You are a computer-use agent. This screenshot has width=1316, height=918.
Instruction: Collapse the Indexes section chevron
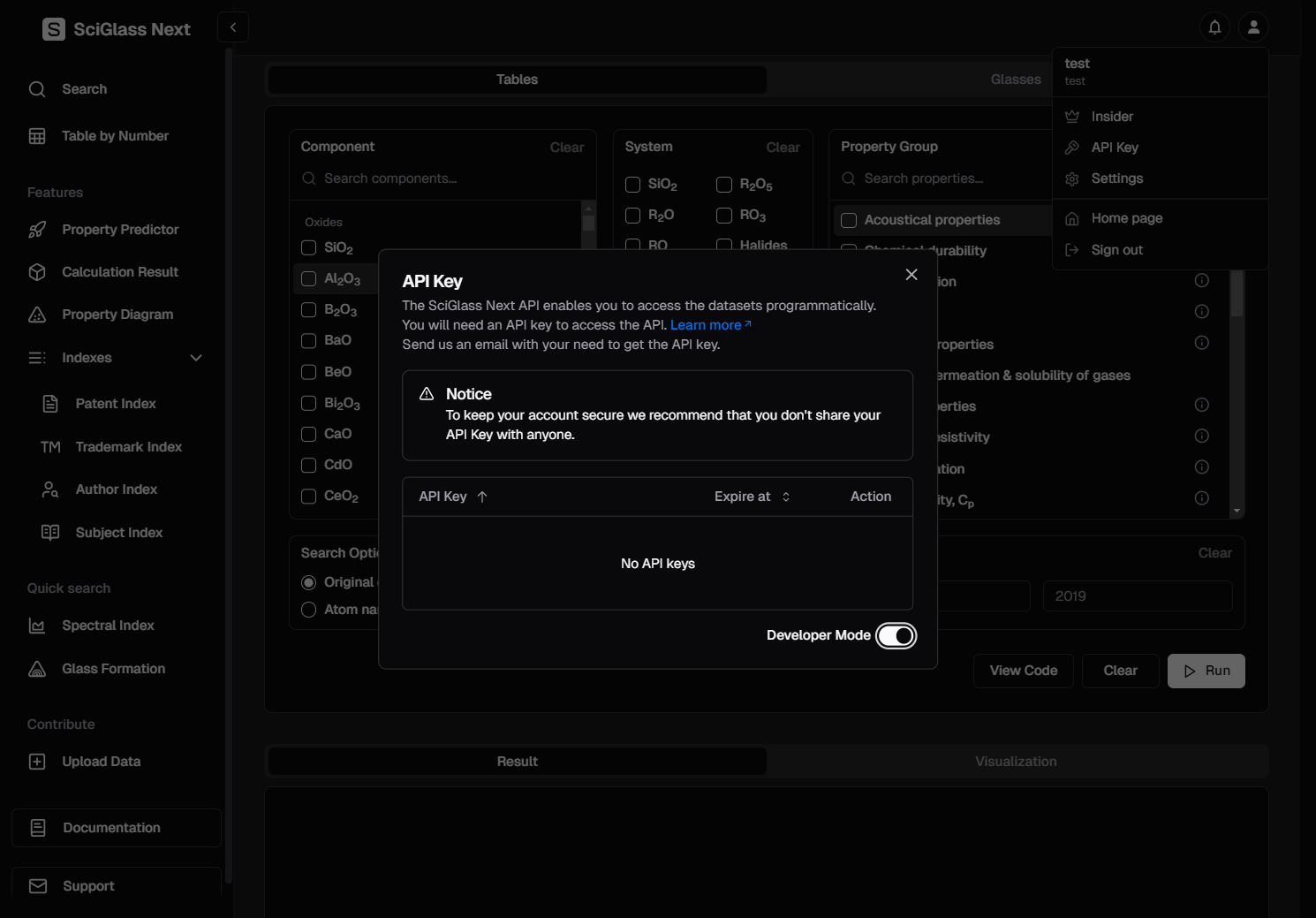196,358
